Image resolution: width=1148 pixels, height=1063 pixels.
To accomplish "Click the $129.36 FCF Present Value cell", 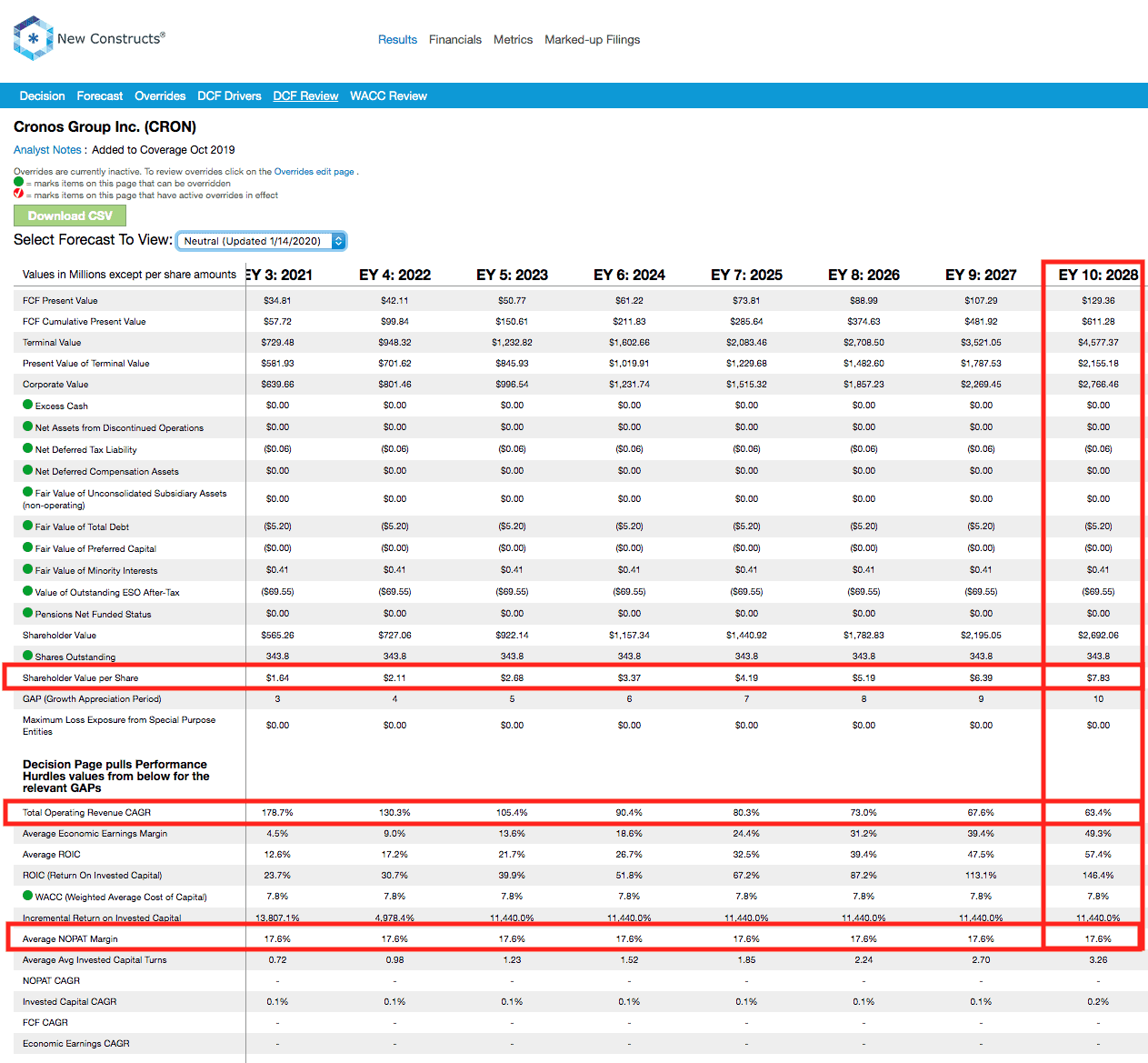I will [x=1098, y=300].
